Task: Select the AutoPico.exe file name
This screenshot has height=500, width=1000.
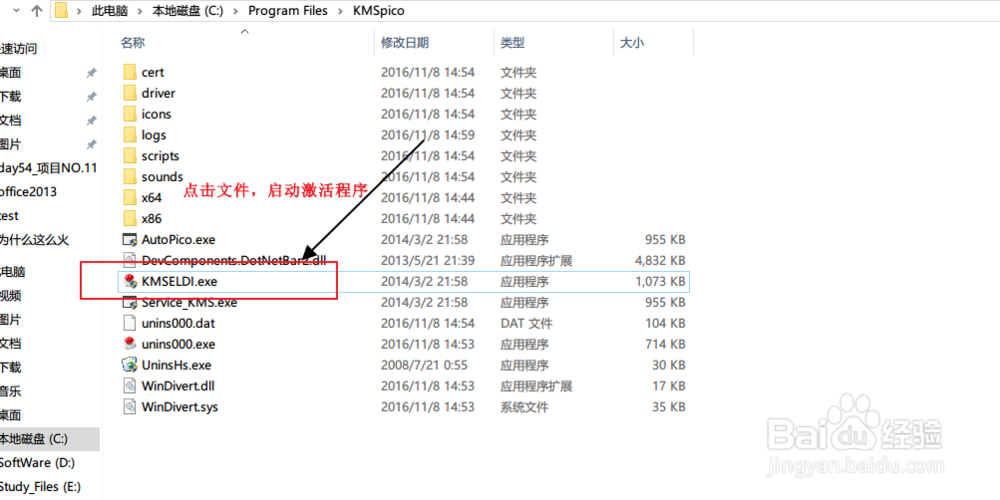Action: pos(179,240)
